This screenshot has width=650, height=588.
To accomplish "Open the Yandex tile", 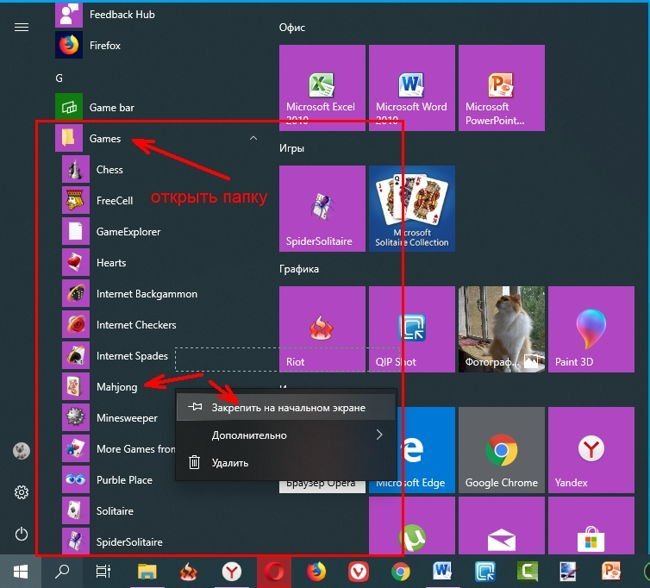I will pos(591,450).
